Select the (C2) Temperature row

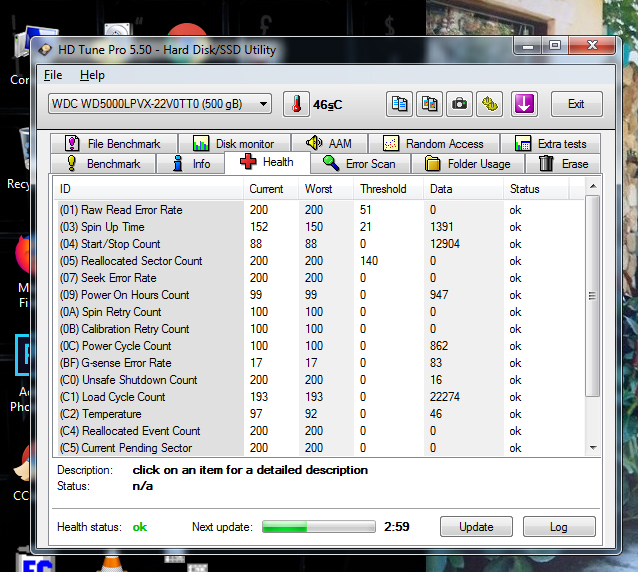[319, 414]
